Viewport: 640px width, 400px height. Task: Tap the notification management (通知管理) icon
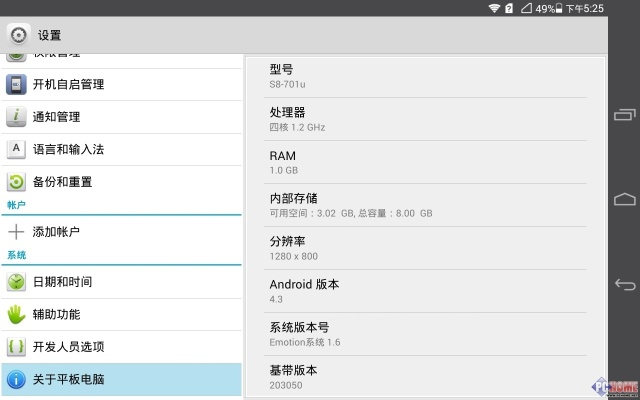point(16,117)
